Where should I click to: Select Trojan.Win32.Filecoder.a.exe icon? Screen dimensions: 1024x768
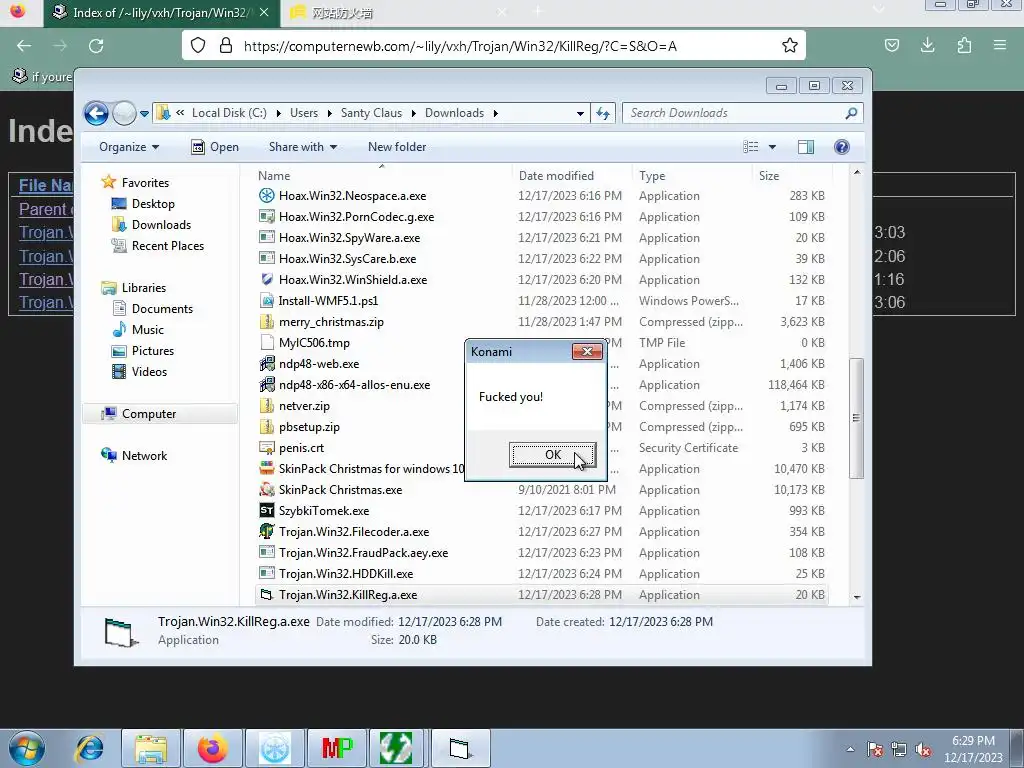coord(266,532)
